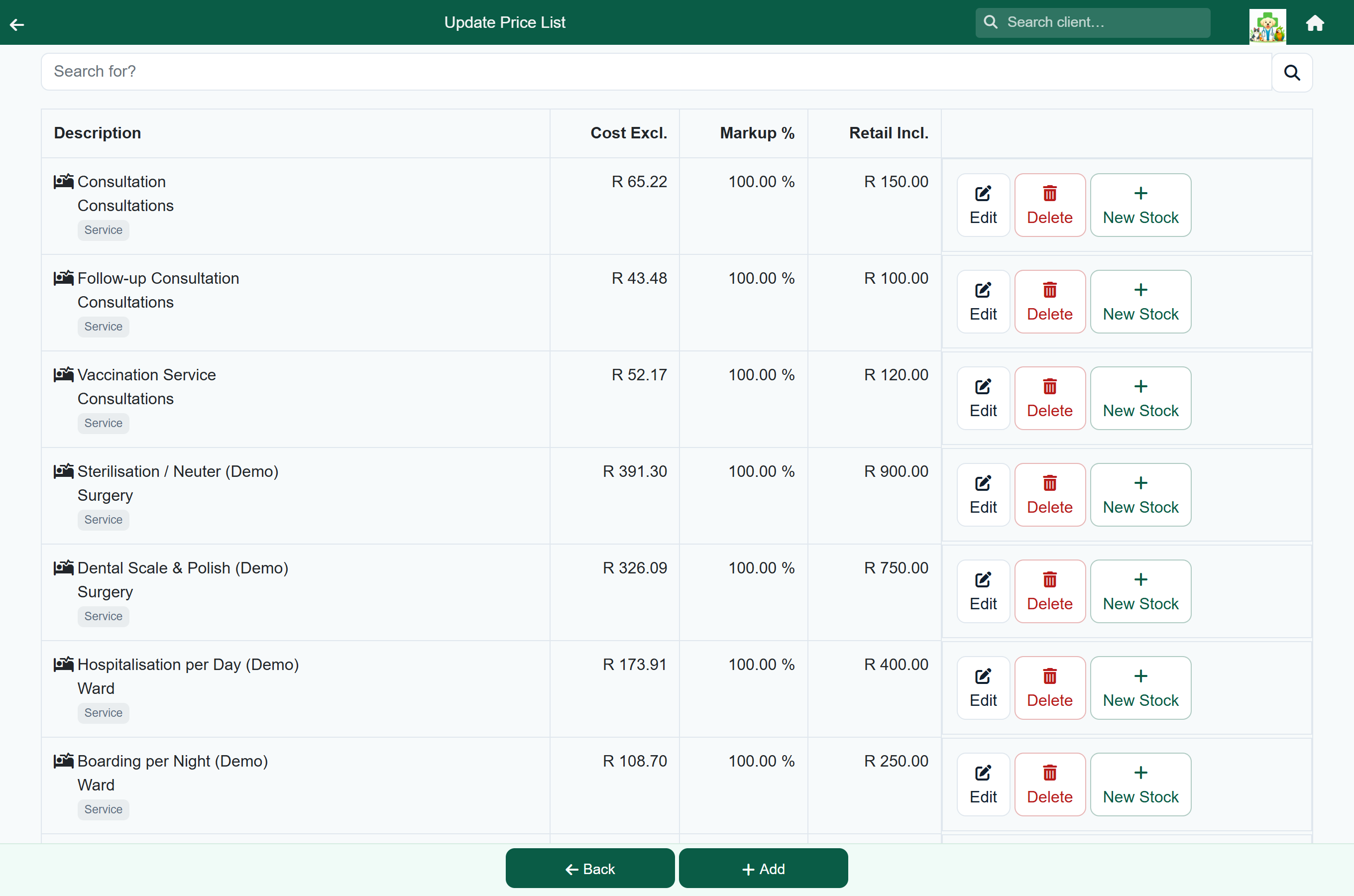Click the R 120.00 retail price

tap(896, 375)
